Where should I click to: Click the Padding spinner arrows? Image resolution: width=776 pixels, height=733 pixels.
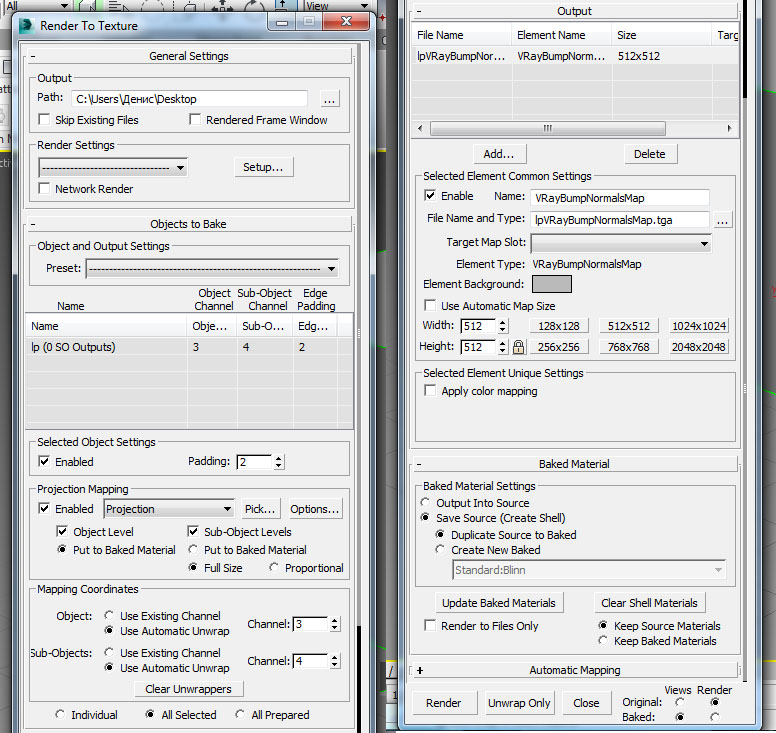coord(279,462)
